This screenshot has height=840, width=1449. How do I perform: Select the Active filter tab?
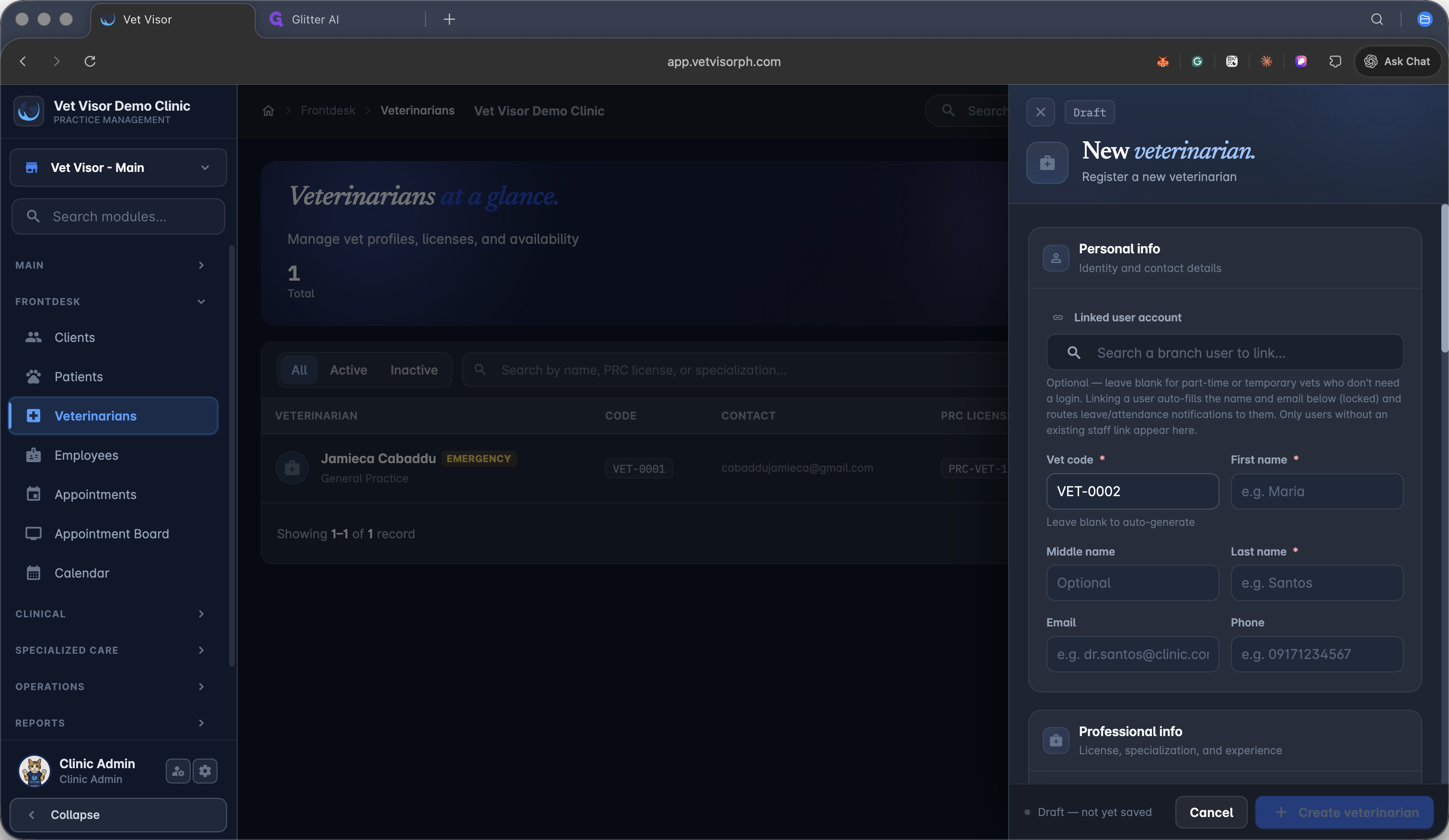point(348,369)
